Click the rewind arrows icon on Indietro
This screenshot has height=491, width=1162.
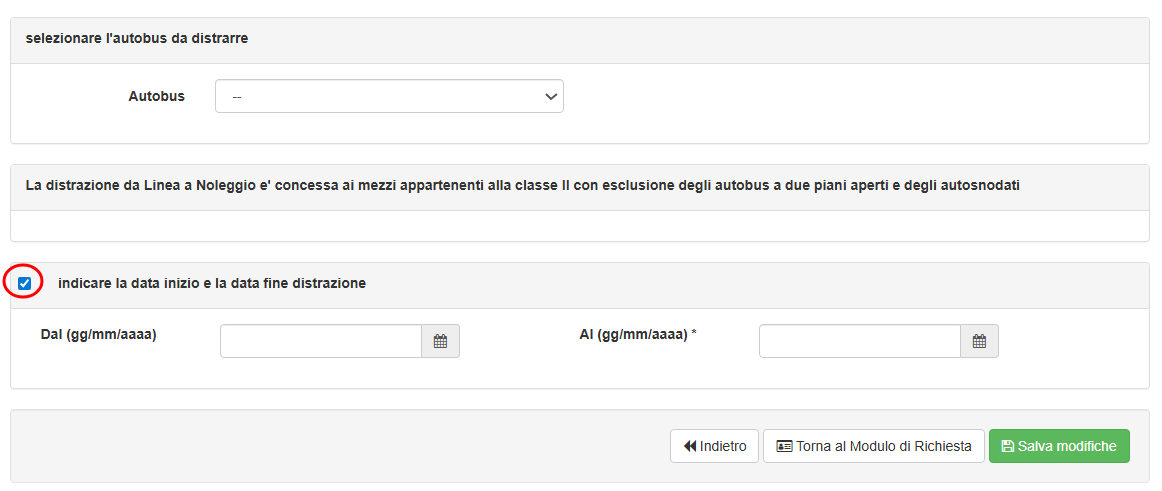pyautogui.click(x=690, y=446)
